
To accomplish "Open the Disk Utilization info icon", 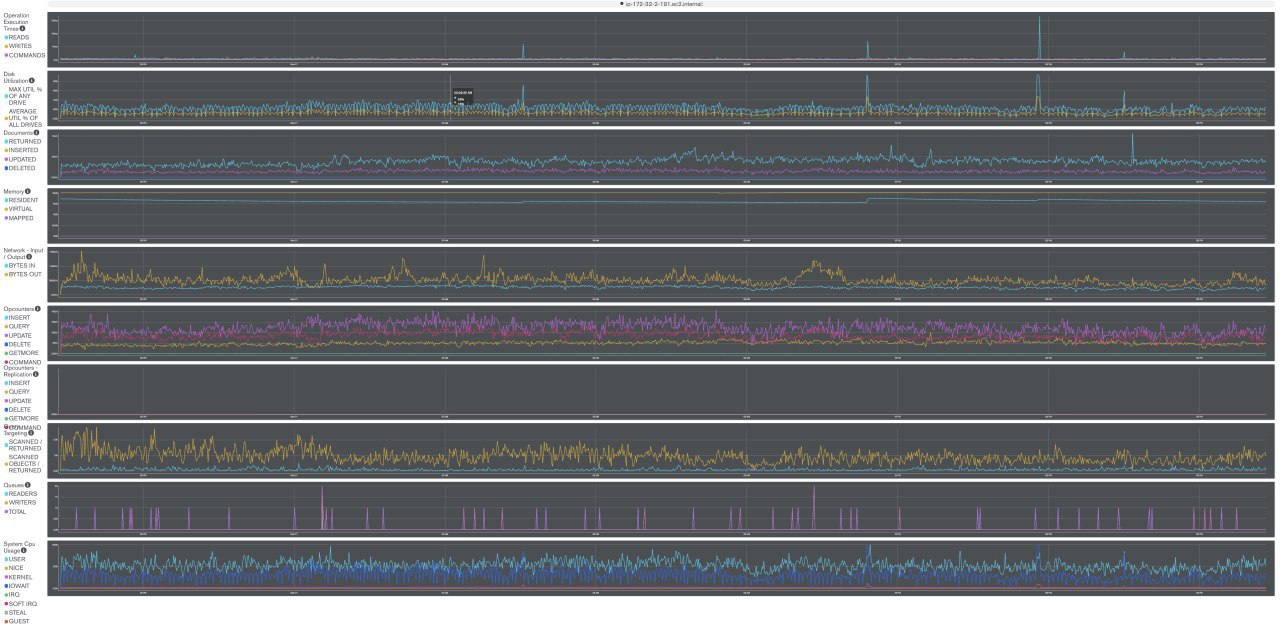I will point(31,80).
